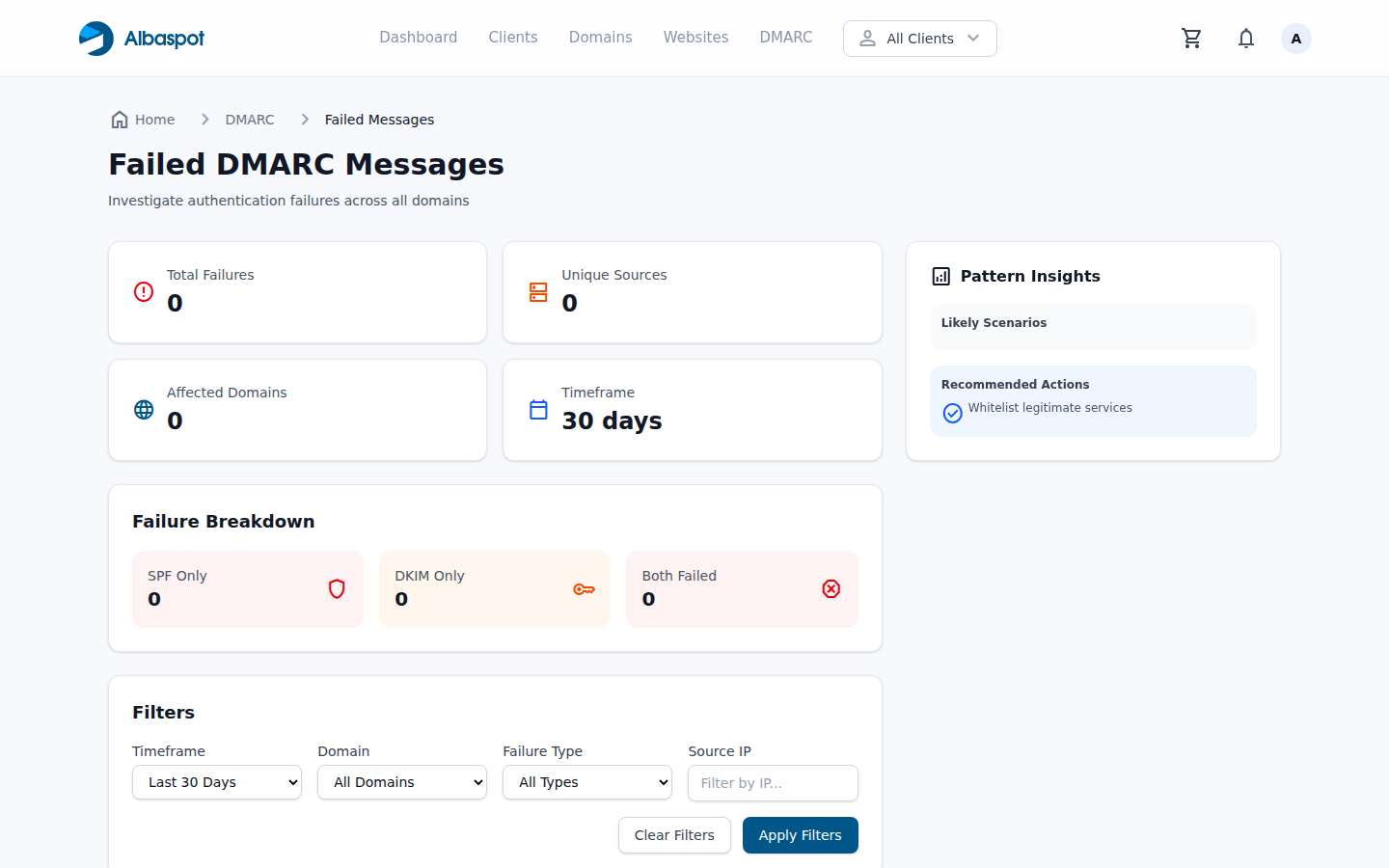1389x868 pixels.
Task: Open the Domains navigation item
Action: click(600, 37)
